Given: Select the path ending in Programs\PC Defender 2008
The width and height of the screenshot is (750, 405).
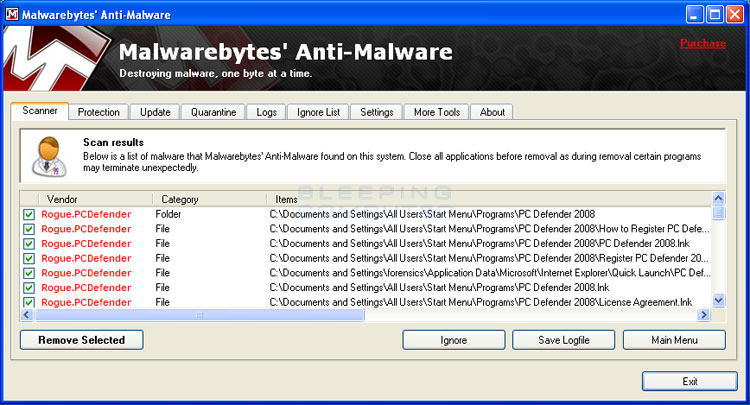Looking at the screenshot, I should click(x=432, y=214).
